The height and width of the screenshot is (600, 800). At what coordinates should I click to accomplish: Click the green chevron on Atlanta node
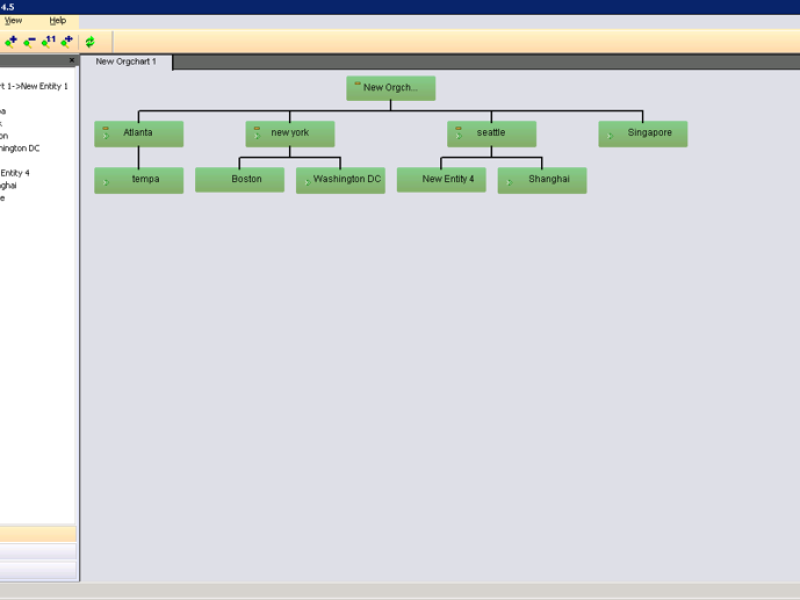click(x=106, y=136)
